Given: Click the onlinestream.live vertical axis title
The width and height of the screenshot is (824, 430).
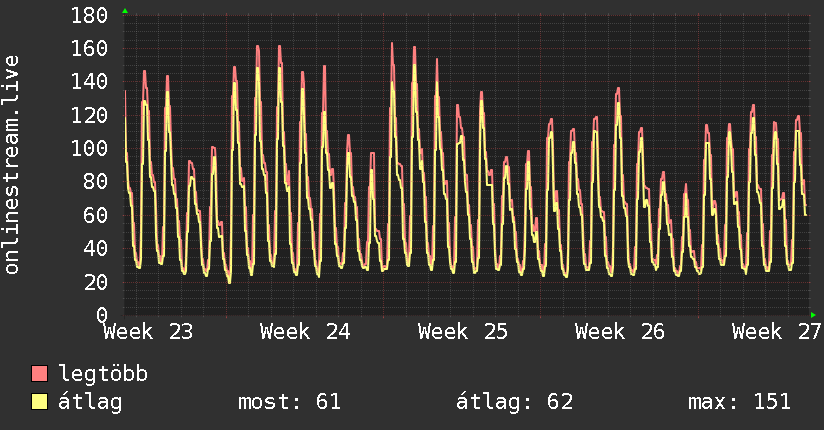Looking at the screenshot, I should point(11,165).
